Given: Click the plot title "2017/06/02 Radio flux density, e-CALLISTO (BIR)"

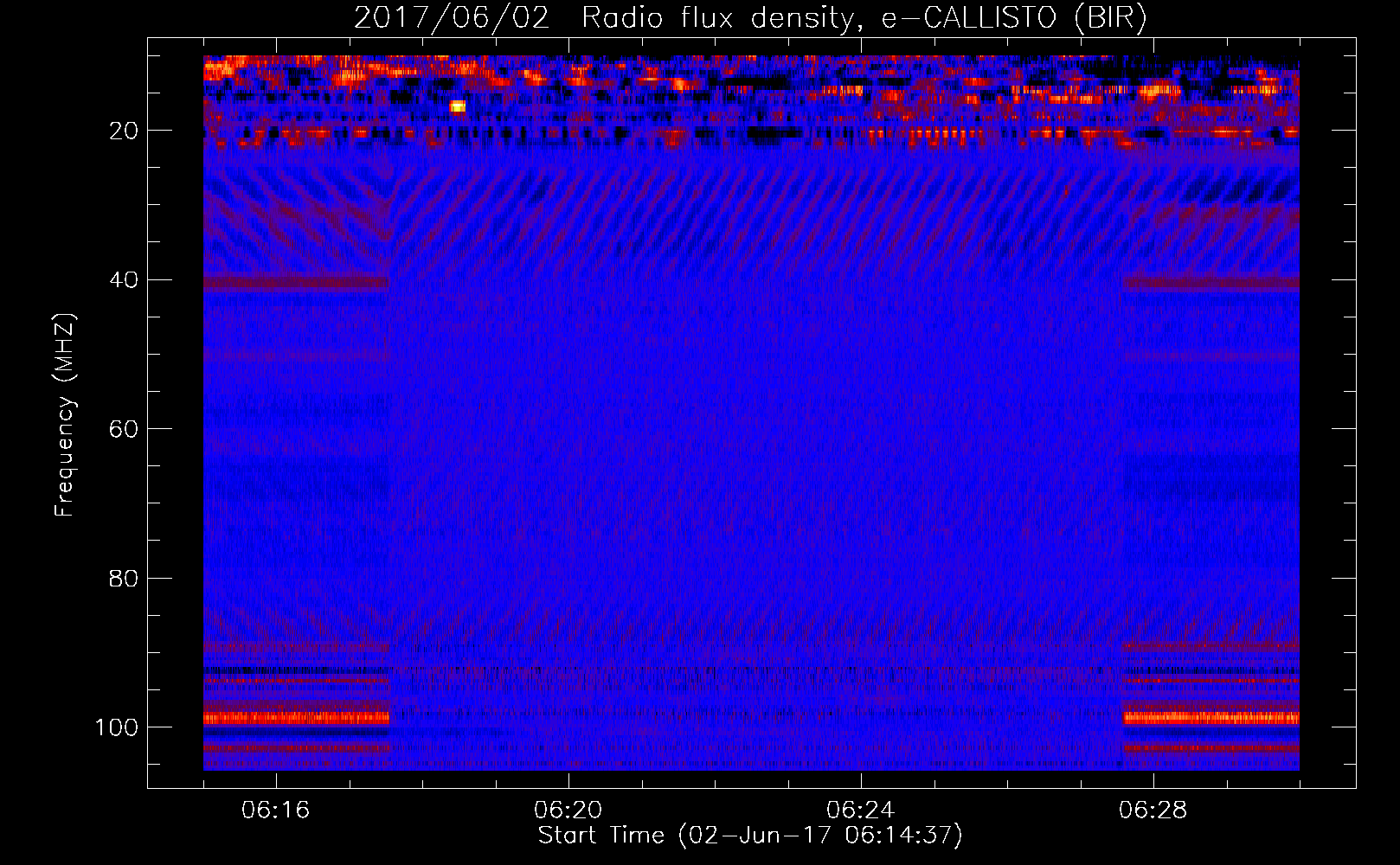Looking at the screenshot, I should (750, 18).
